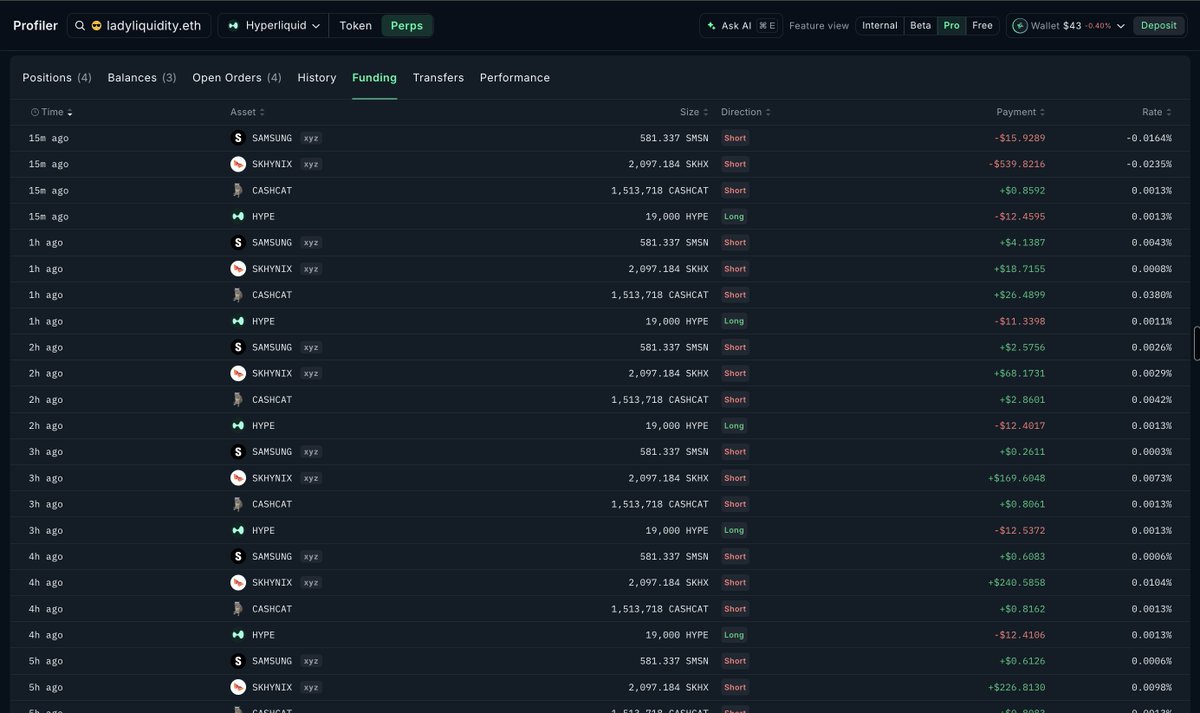Open the Balances (3) tab
The width and height of the screenshot is (1200, 713).
142,78
